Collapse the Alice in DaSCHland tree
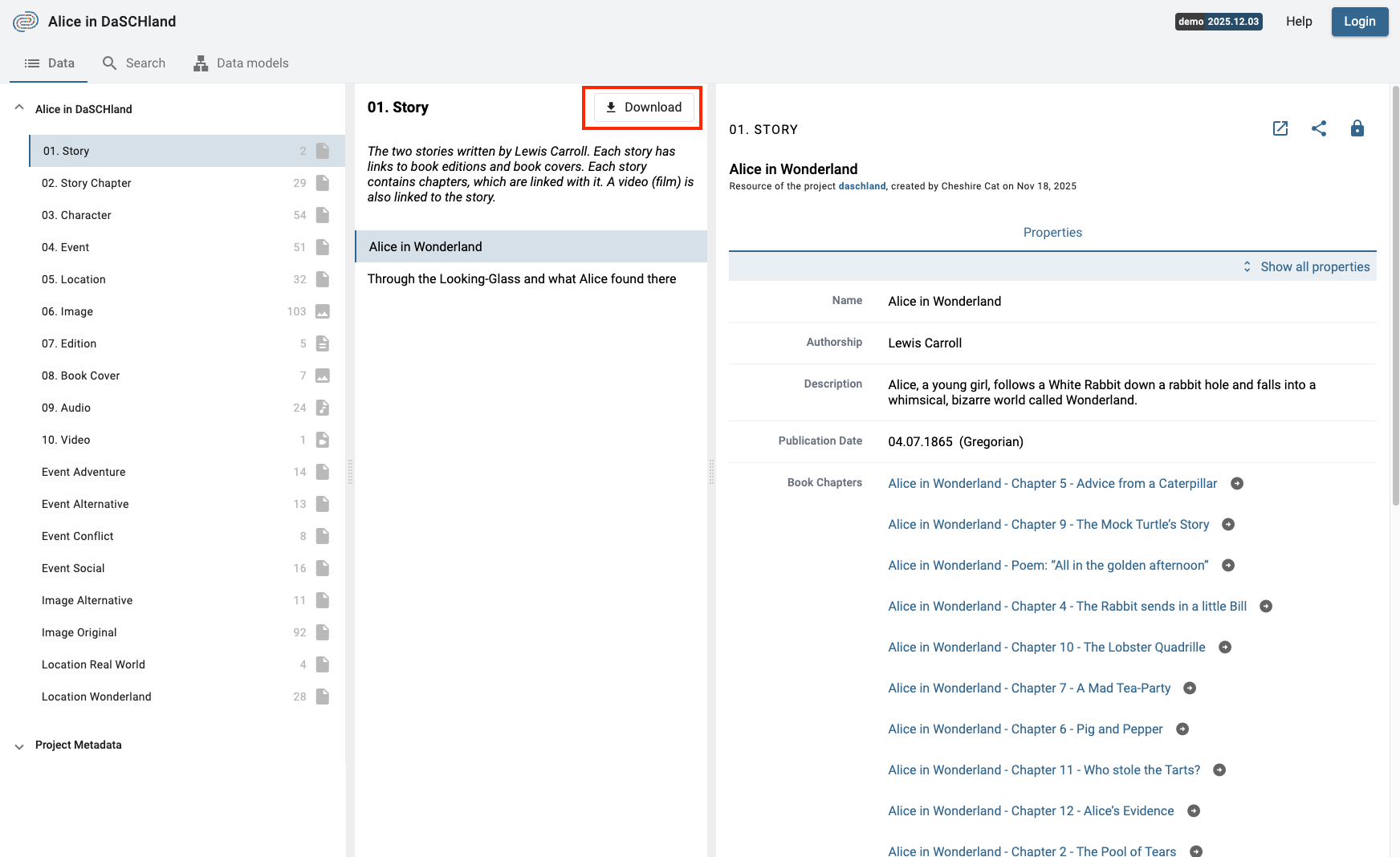The image size is (1400, 857). (18, 106)
